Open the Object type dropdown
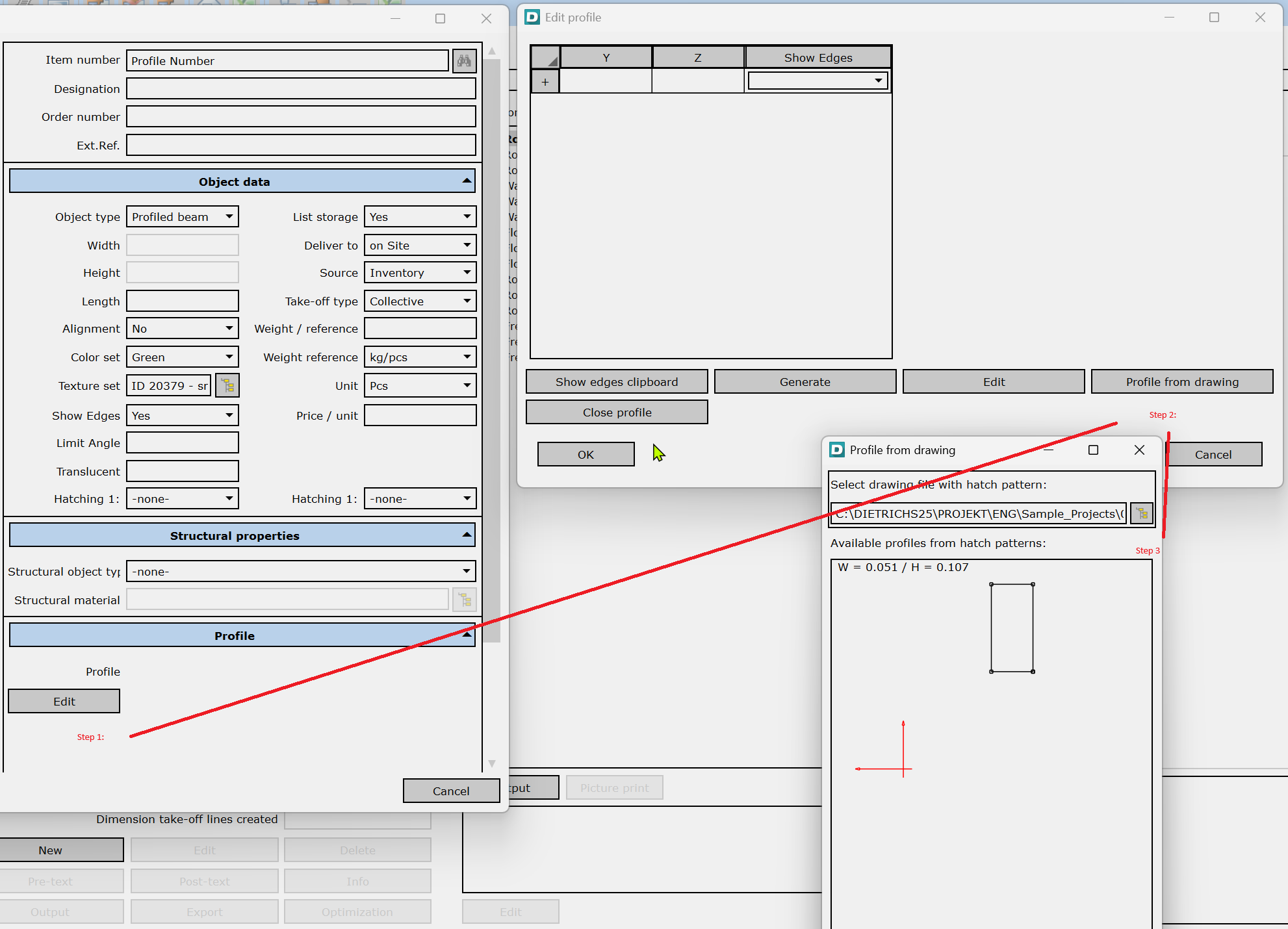Screen dimensions: 1288x929 (229, 217)
